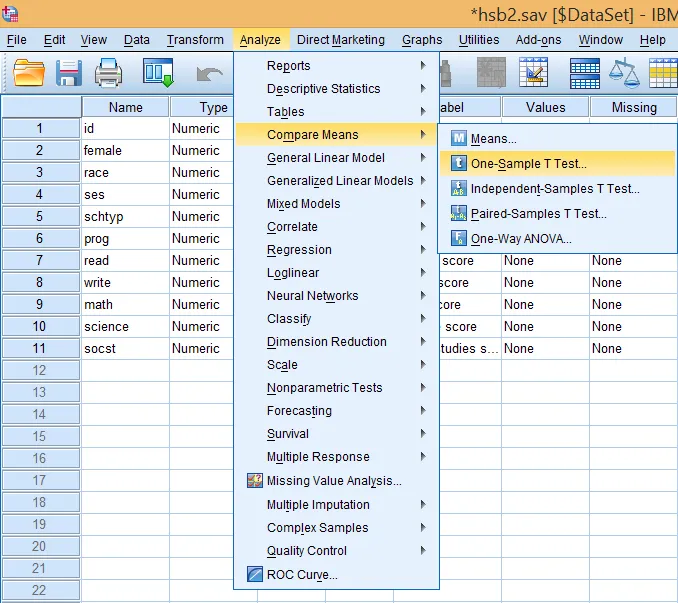
Task: Click the Paired-Samples T Test icon
Action: tap(458, 214)
